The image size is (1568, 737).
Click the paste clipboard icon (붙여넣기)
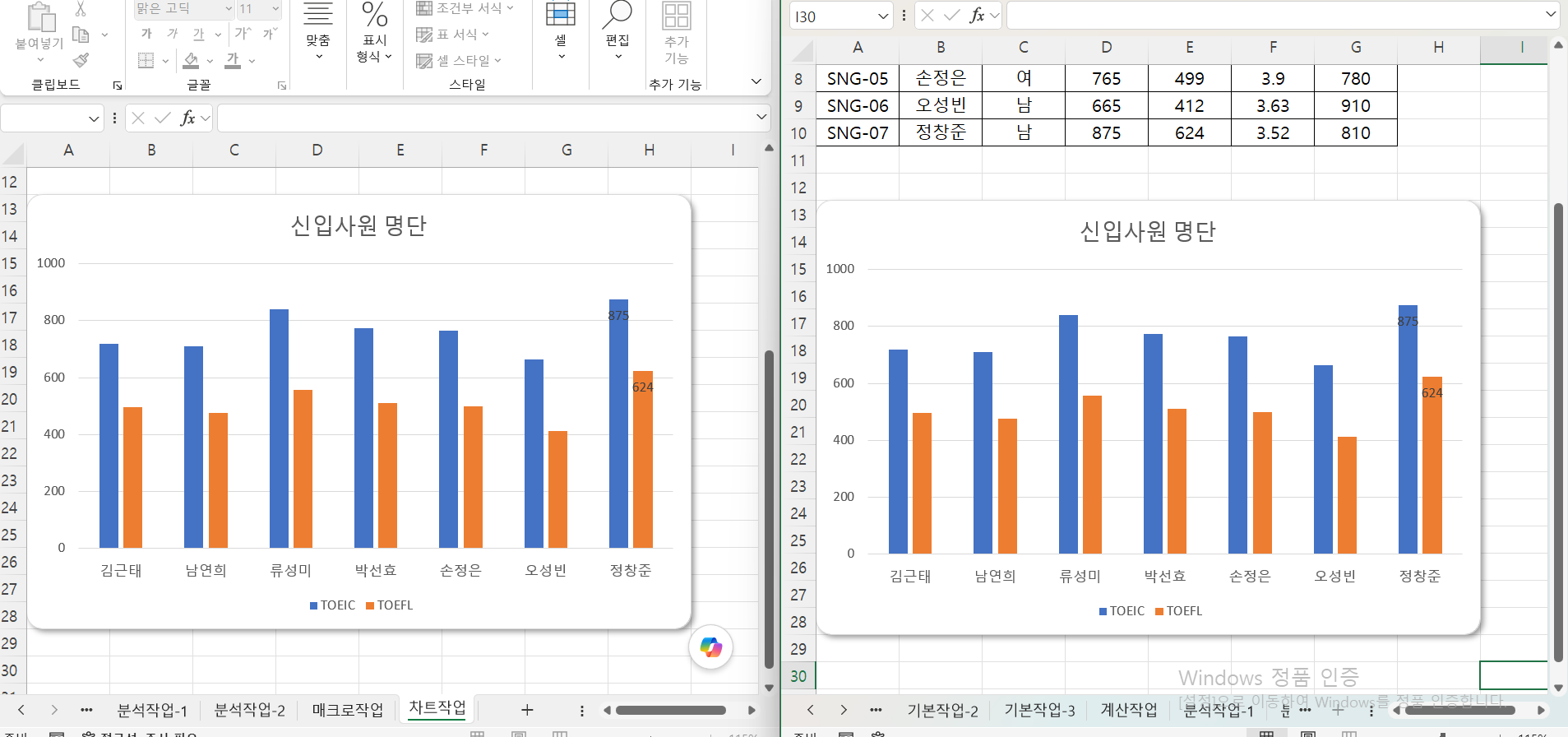[39, 18]
